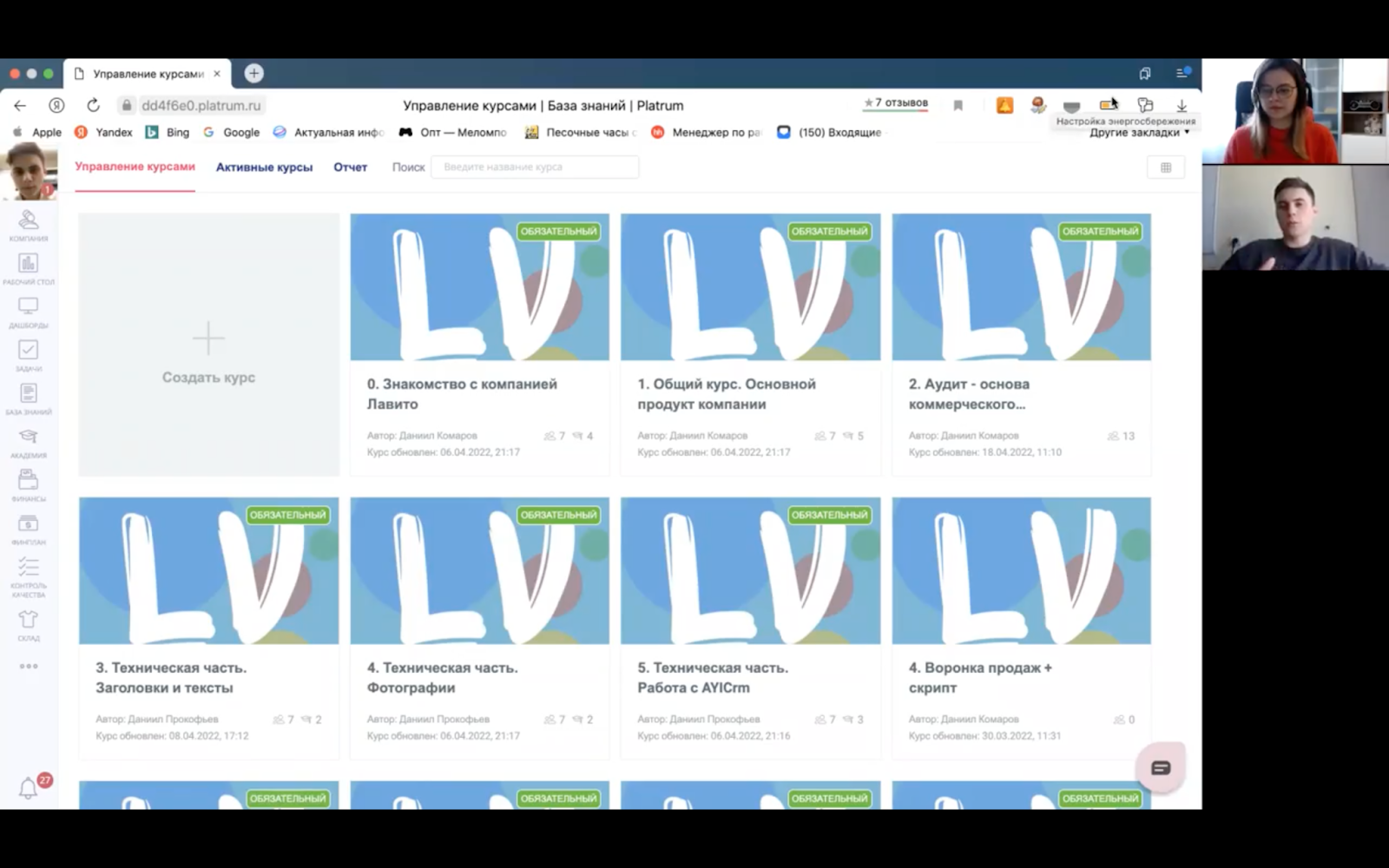Open the orange bell extension icon

(1004, 106)
